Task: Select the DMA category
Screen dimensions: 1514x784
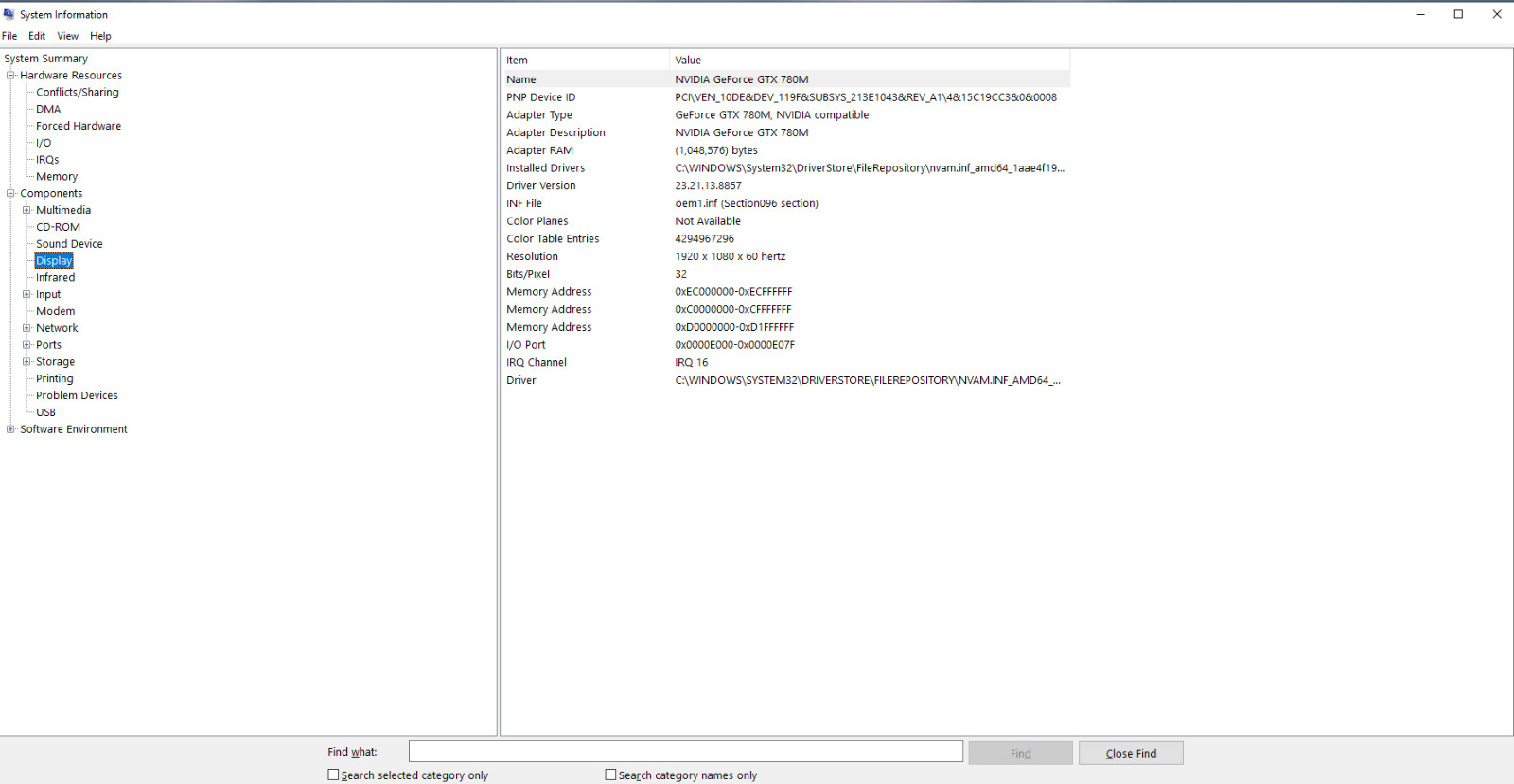Action: click(48, 109)
